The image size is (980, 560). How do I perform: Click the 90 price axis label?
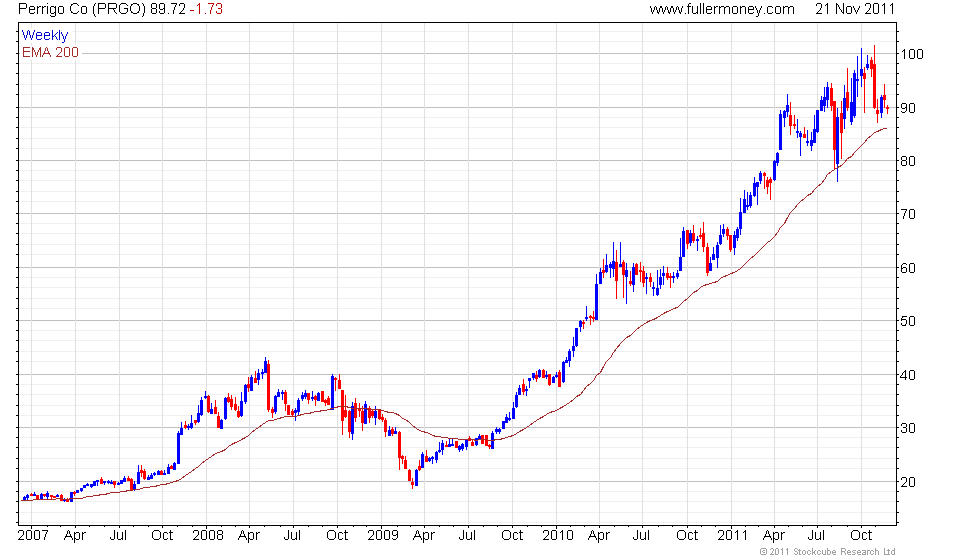(x=908, y=108)
